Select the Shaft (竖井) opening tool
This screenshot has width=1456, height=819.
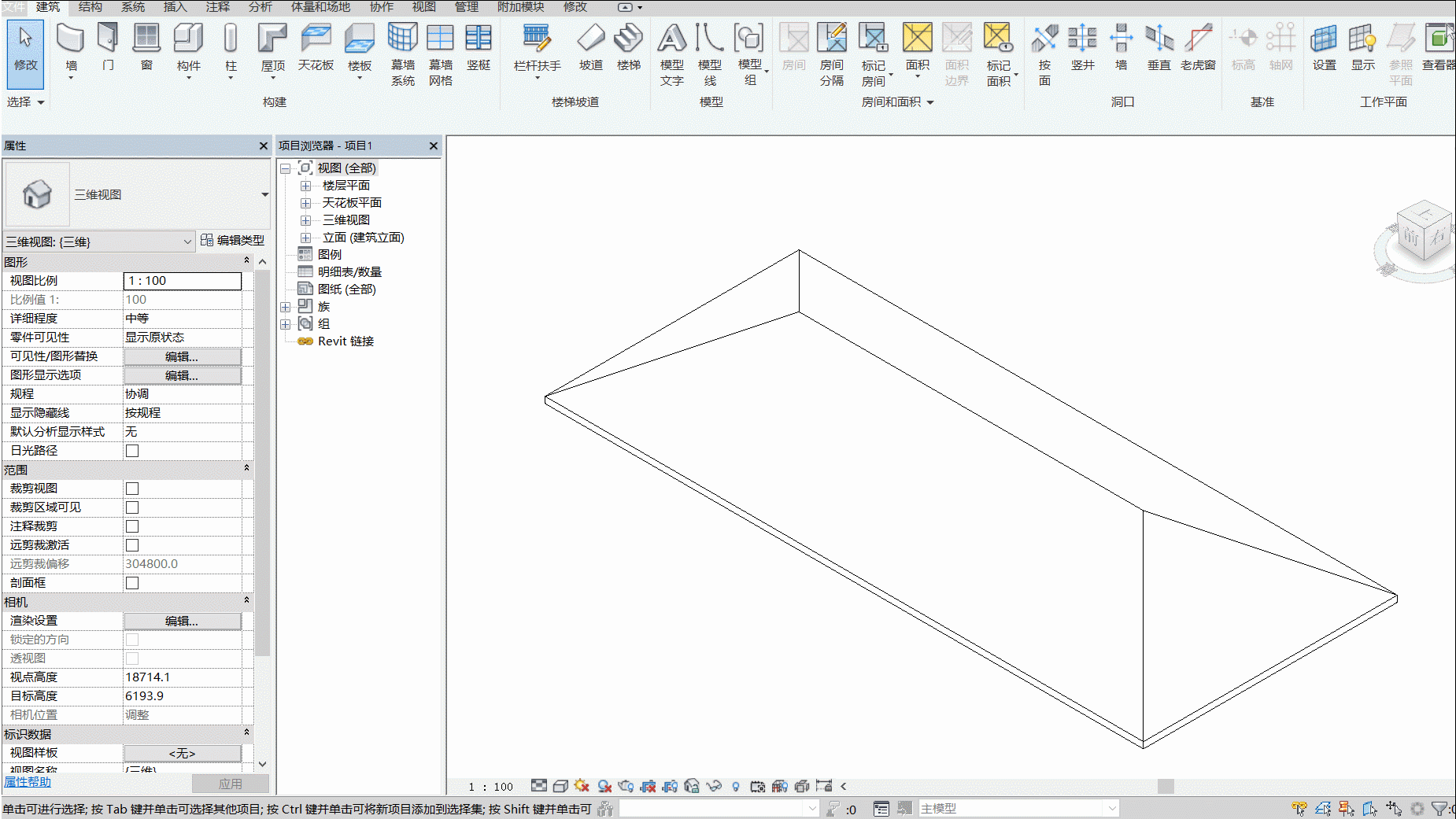1083,47
